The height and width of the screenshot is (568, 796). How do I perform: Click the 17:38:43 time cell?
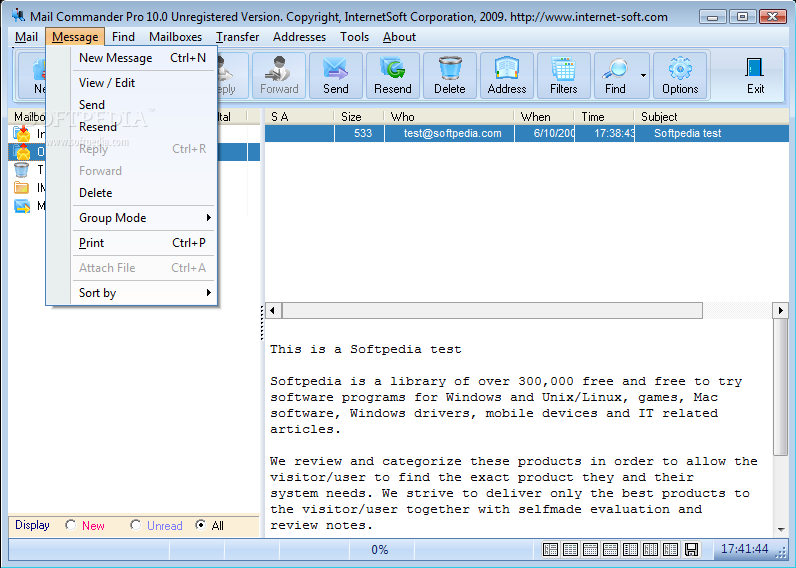(605, 133)
